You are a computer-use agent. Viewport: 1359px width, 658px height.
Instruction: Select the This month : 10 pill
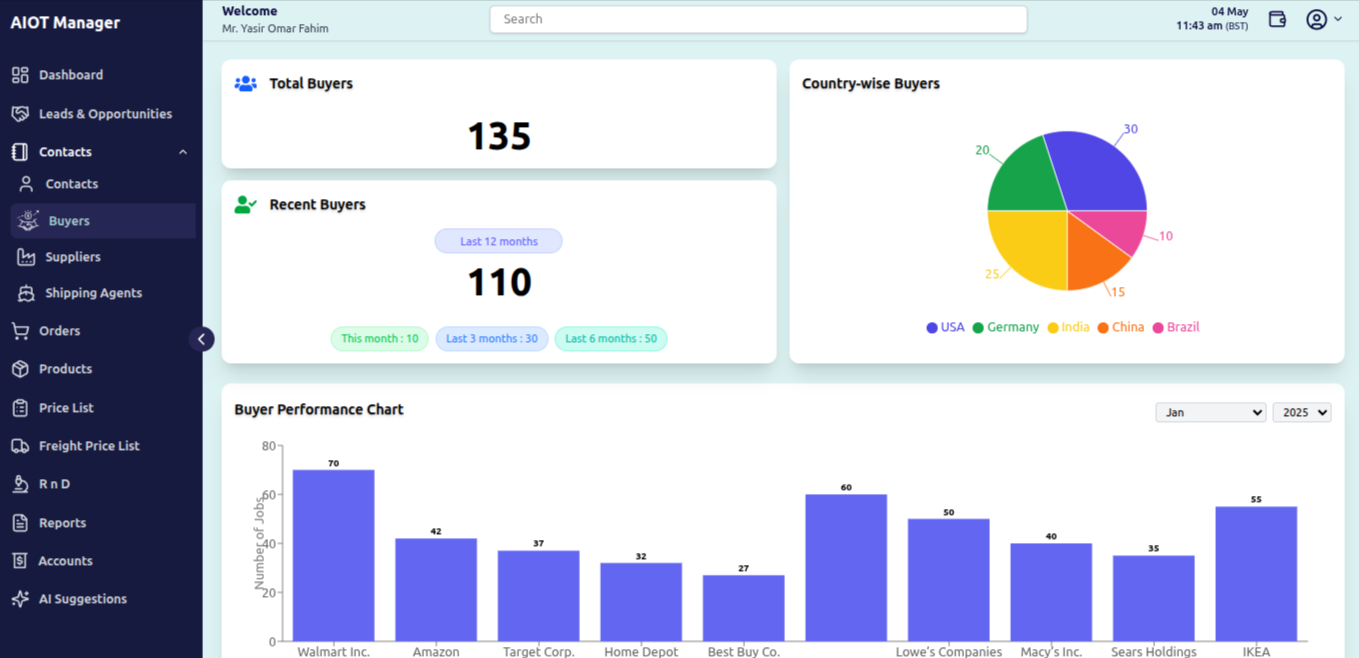[379, 339]
